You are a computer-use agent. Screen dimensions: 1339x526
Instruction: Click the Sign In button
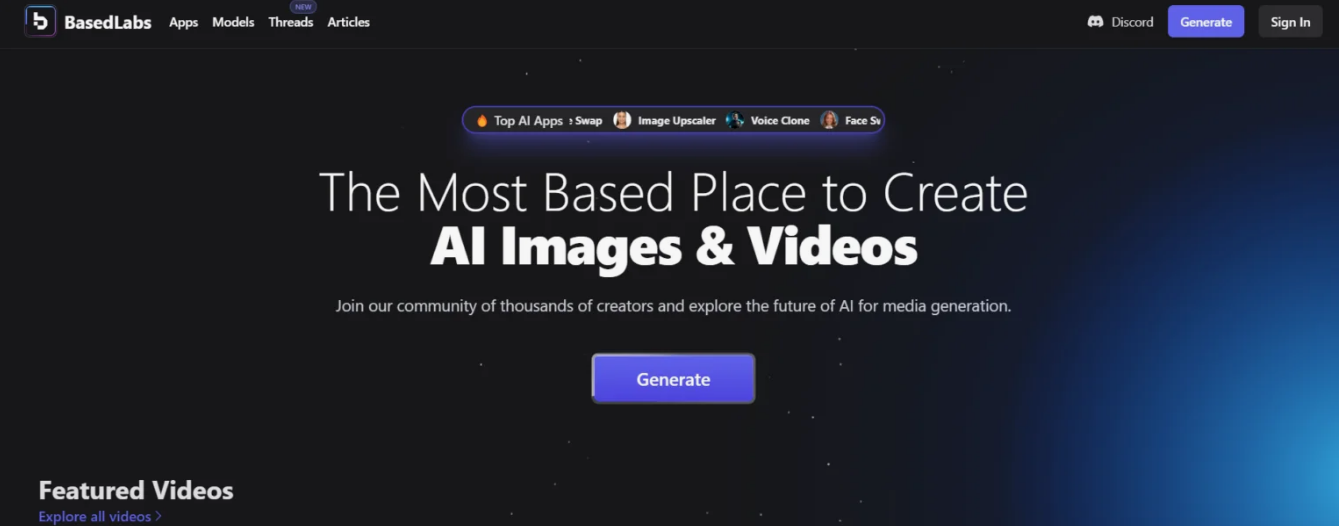click(1290, 22)
